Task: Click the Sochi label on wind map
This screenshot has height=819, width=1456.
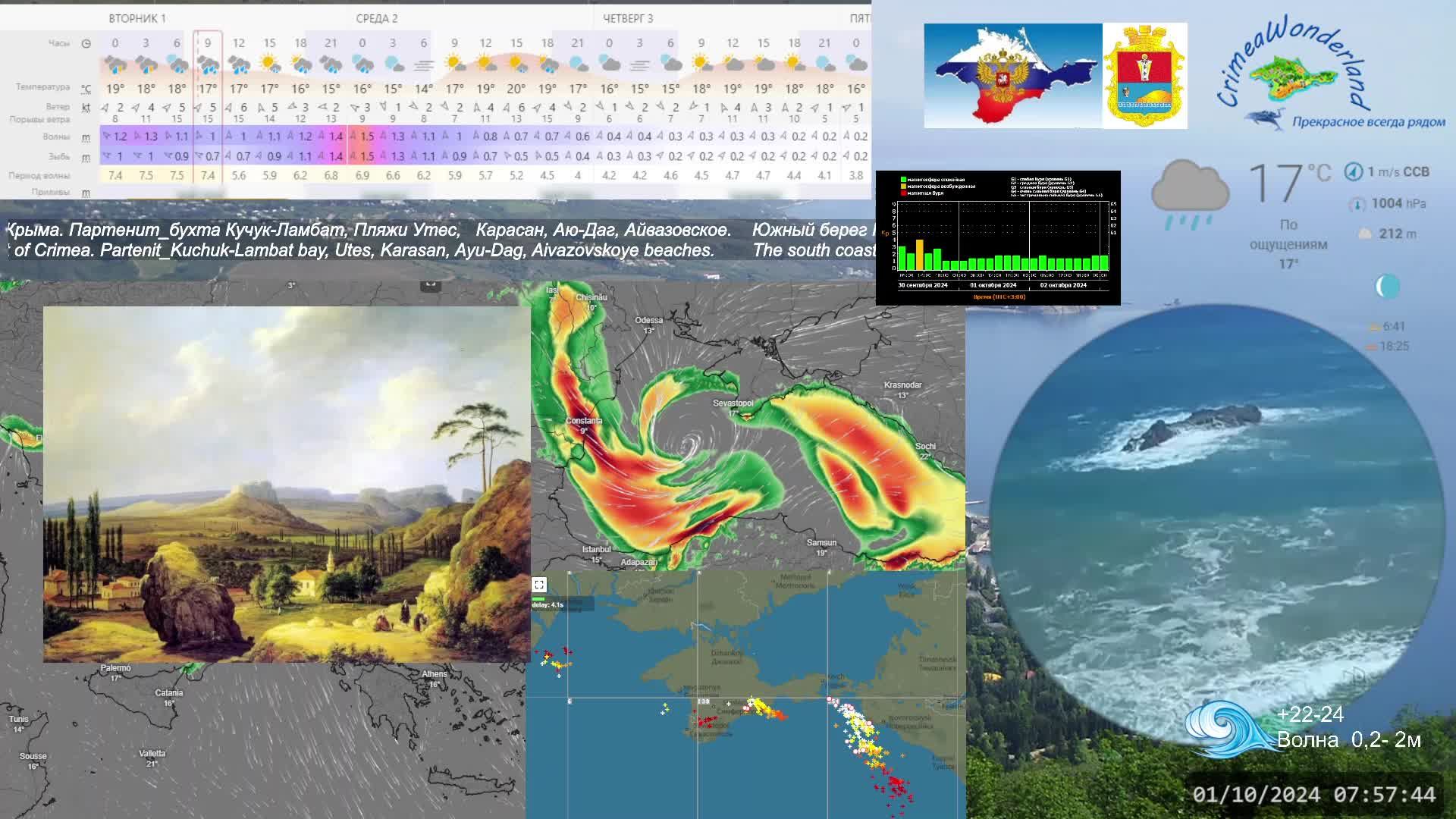Action: click(925, 447)
